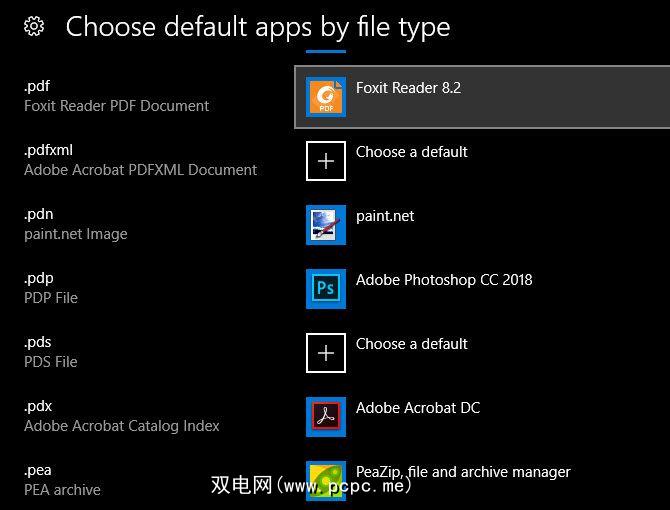670x510 pixels.
Task: Select the .pdx extension text
Action: point(38,406)
